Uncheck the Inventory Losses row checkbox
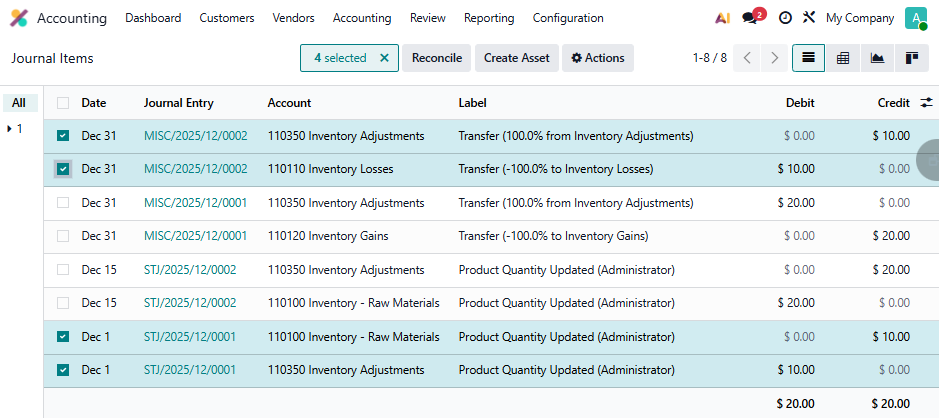Image resolution: width=939 pixels, height=418 pixels. coord(64,169)
